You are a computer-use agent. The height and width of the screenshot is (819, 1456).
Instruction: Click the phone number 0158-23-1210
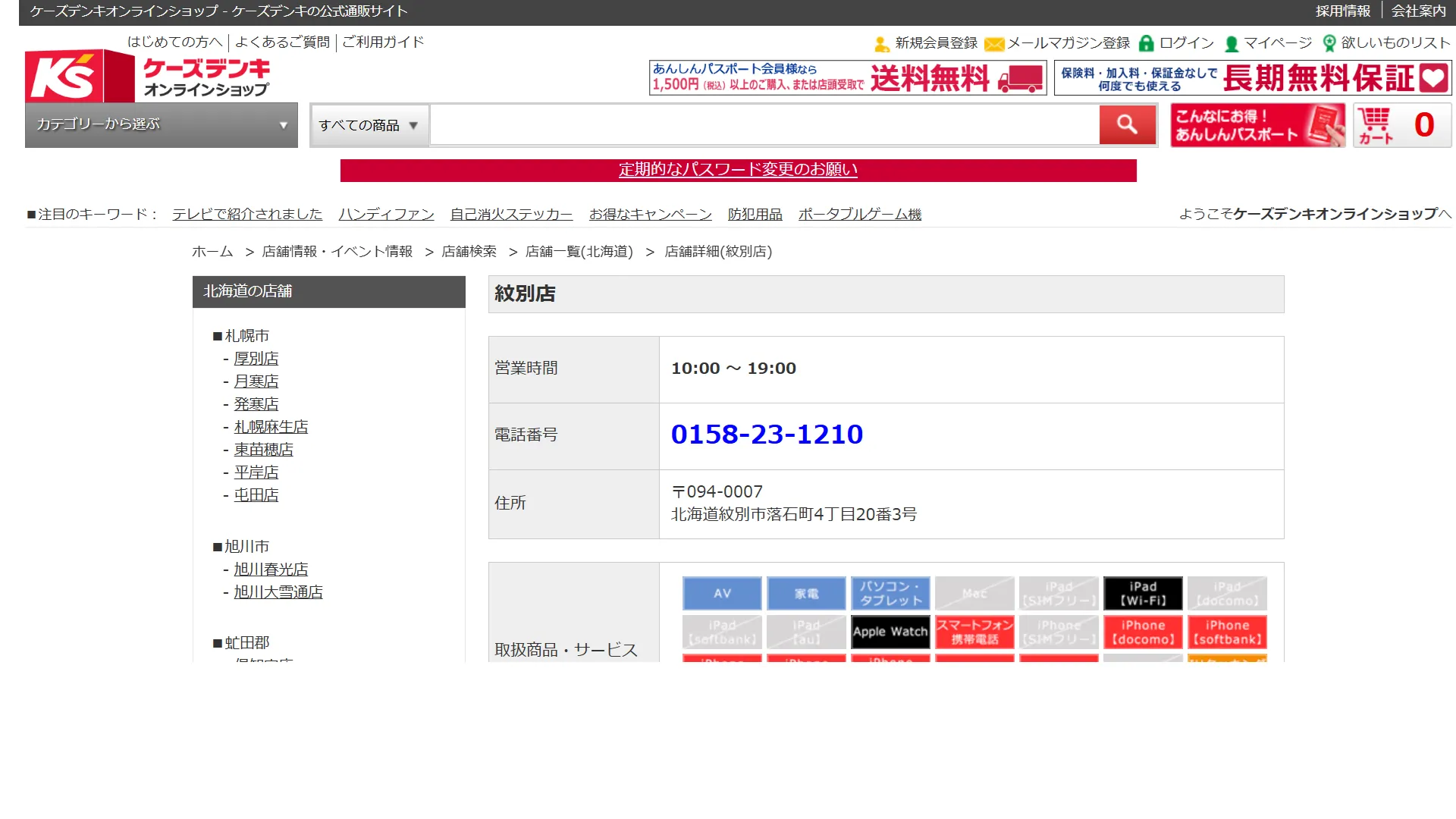767,435
